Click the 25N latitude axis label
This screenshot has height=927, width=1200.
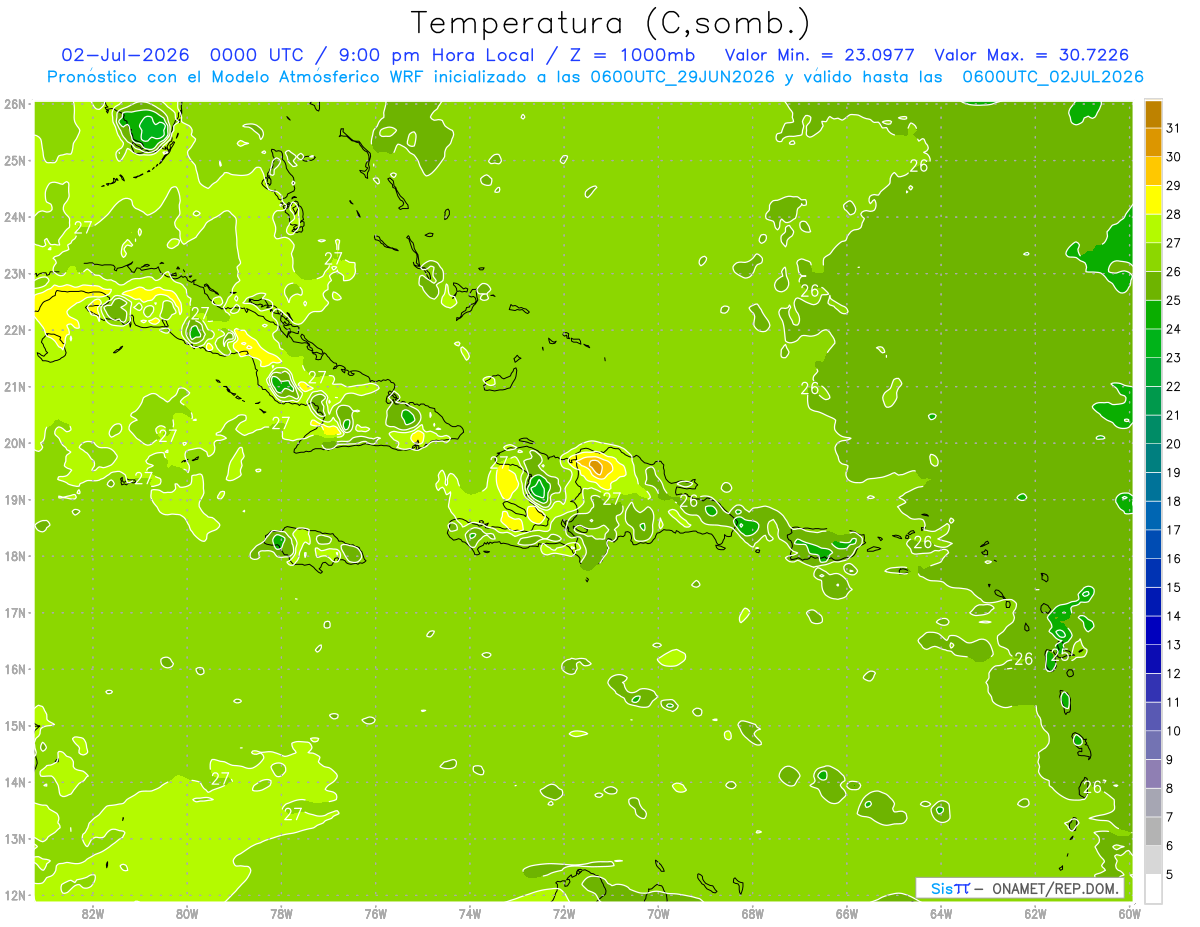[14, 160]
